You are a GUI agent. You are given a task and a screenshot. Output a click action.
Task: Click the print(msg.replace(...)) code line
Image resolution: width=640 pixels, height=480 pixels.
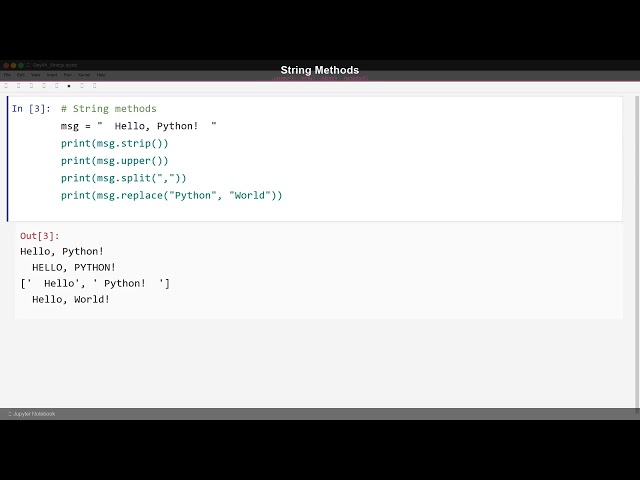click(x=171, y=196)
